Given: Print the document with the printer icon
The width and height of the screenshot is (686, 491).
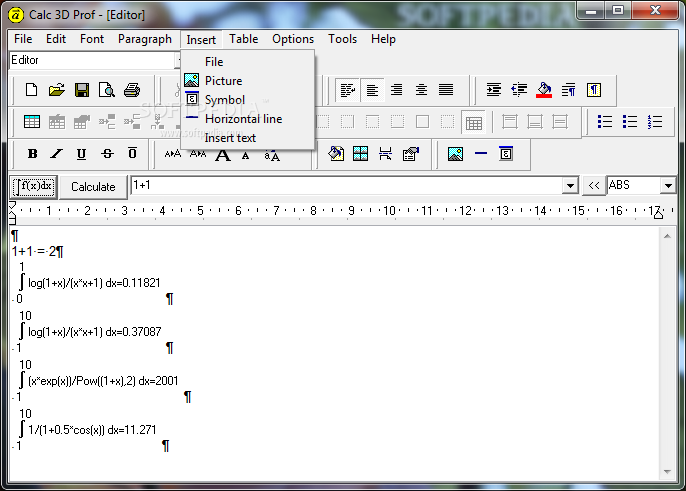Looking at the screenshot, I should (132, 90).
